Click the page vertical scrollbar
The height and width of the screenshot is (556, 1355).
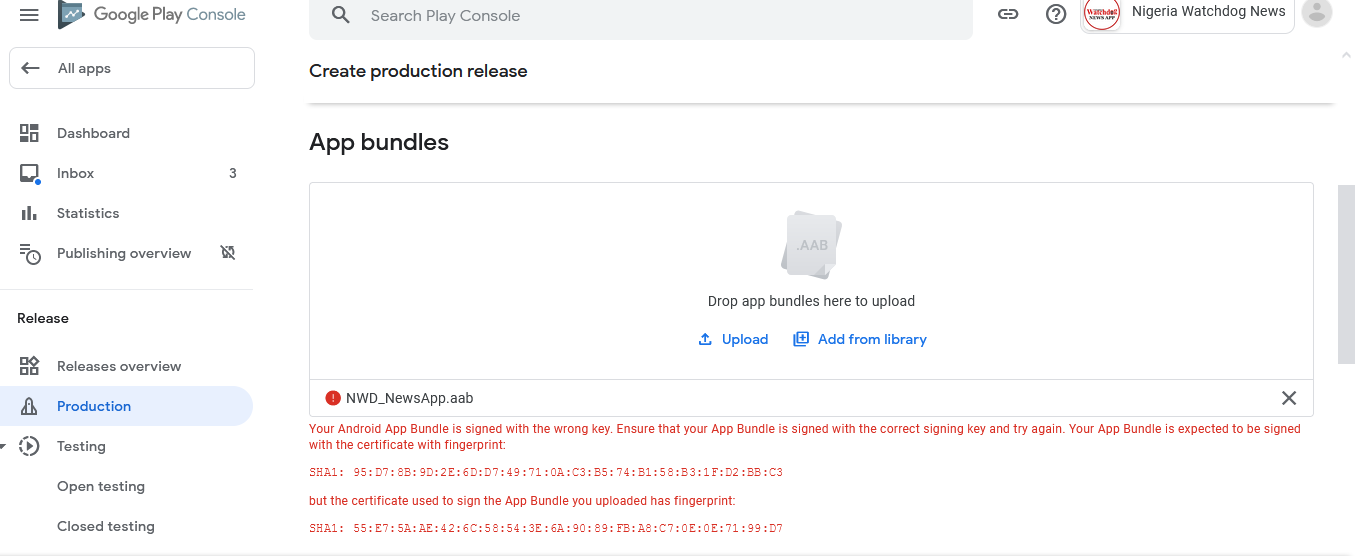coord(1345,275)
